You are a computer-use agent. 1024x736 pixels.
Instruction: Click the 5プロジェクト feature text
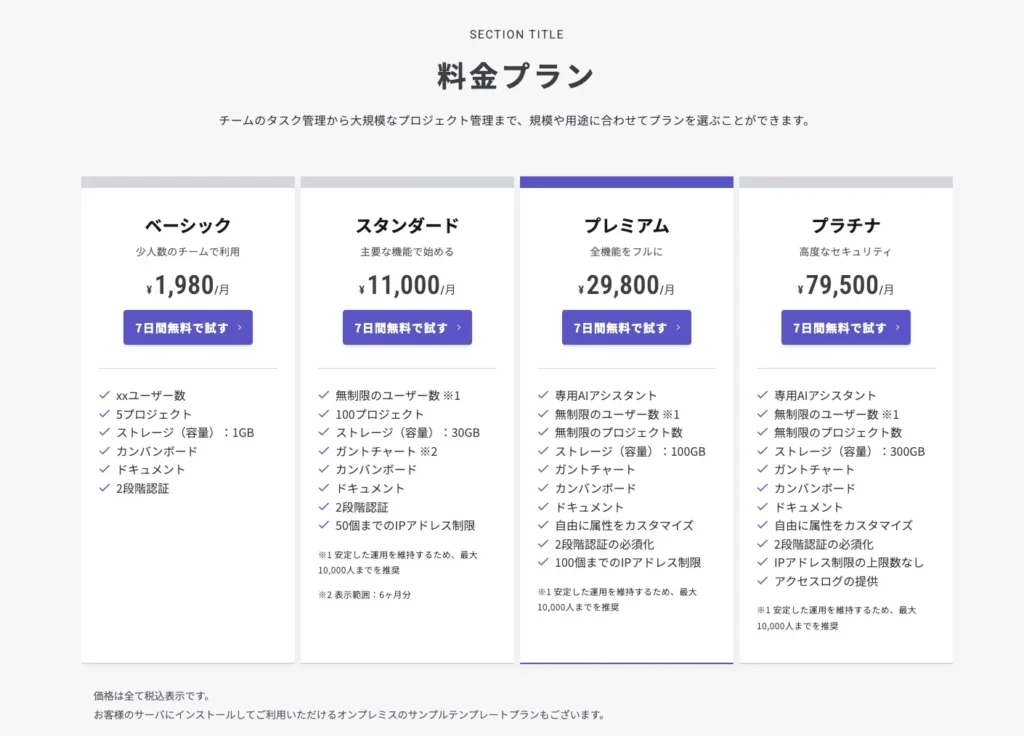[x=154, y=414]
